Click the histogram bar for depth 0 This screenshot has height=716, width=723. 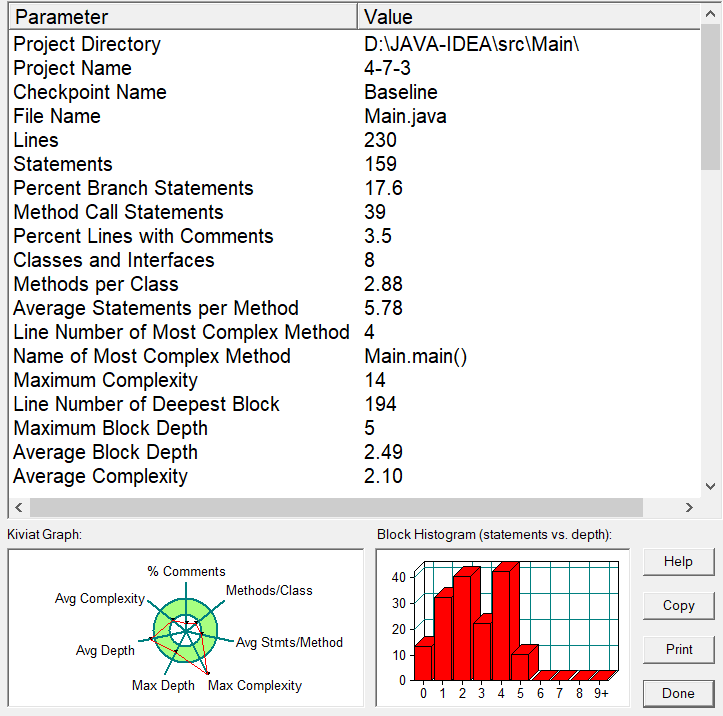coord(423,663)
